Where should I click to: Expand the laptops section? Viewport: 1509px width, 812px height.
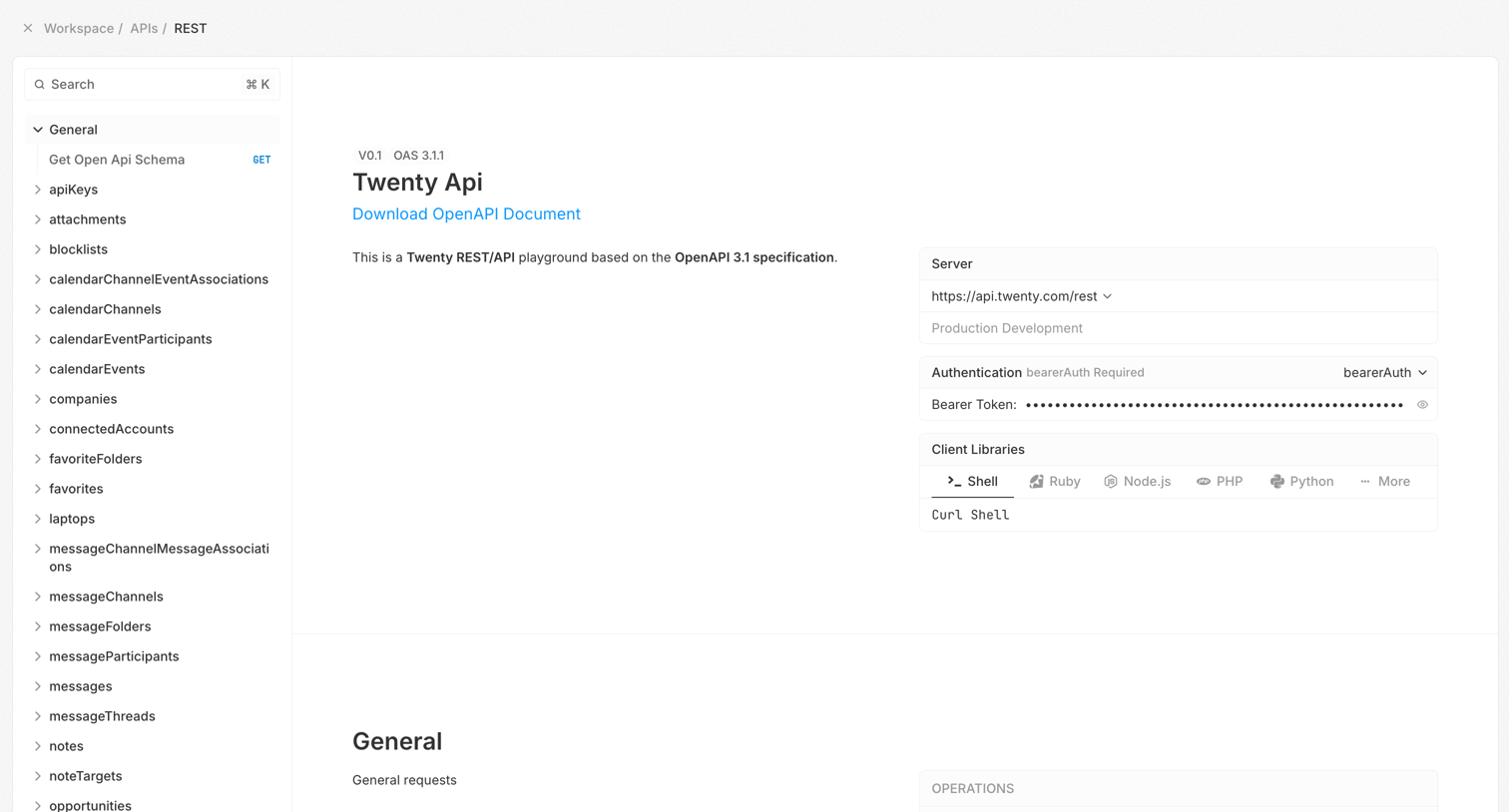pyautogui.click(x=38, y=519)
